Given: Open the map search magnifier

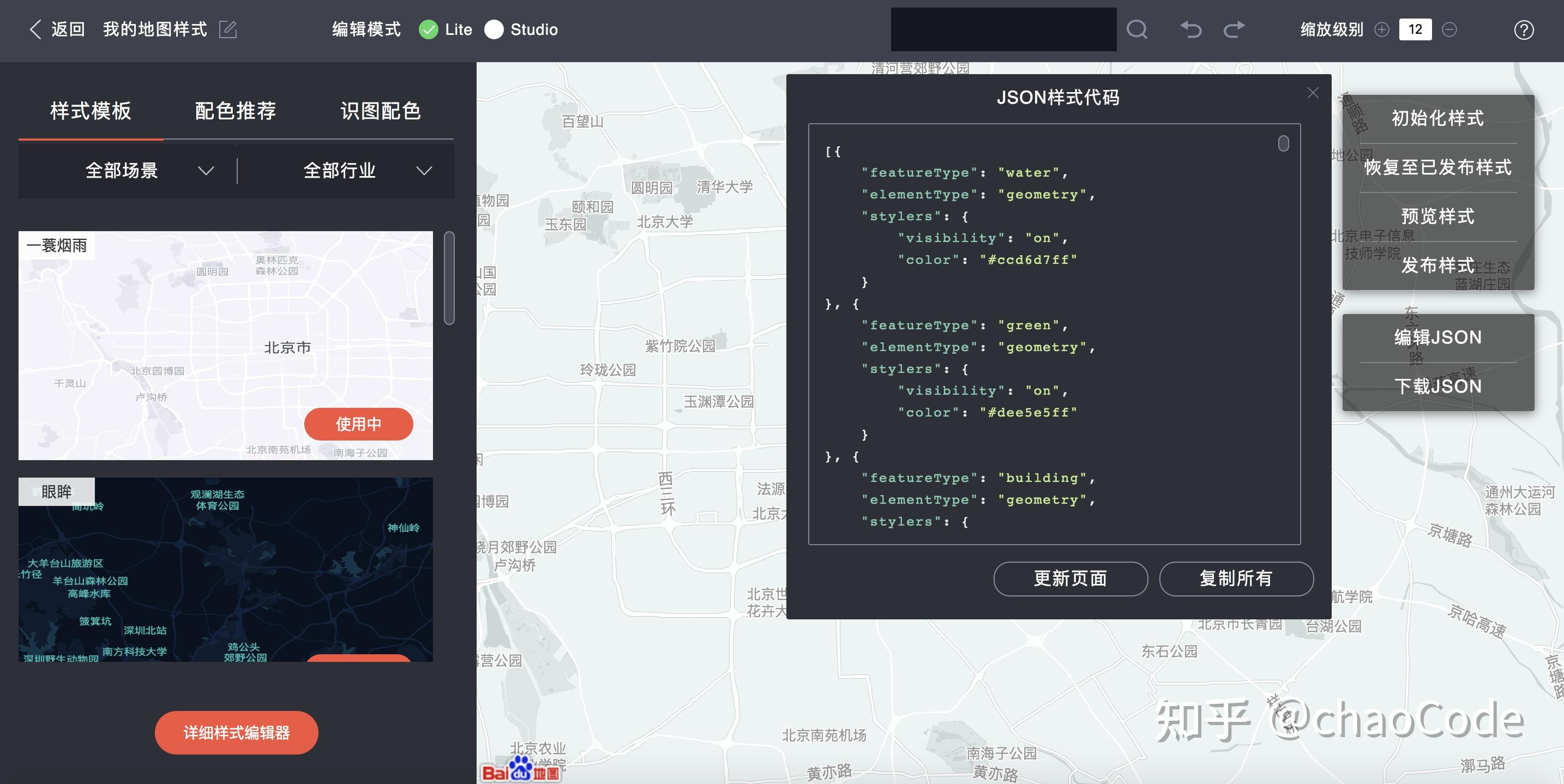Looking at the screenshot, I should click(1136, 29).
